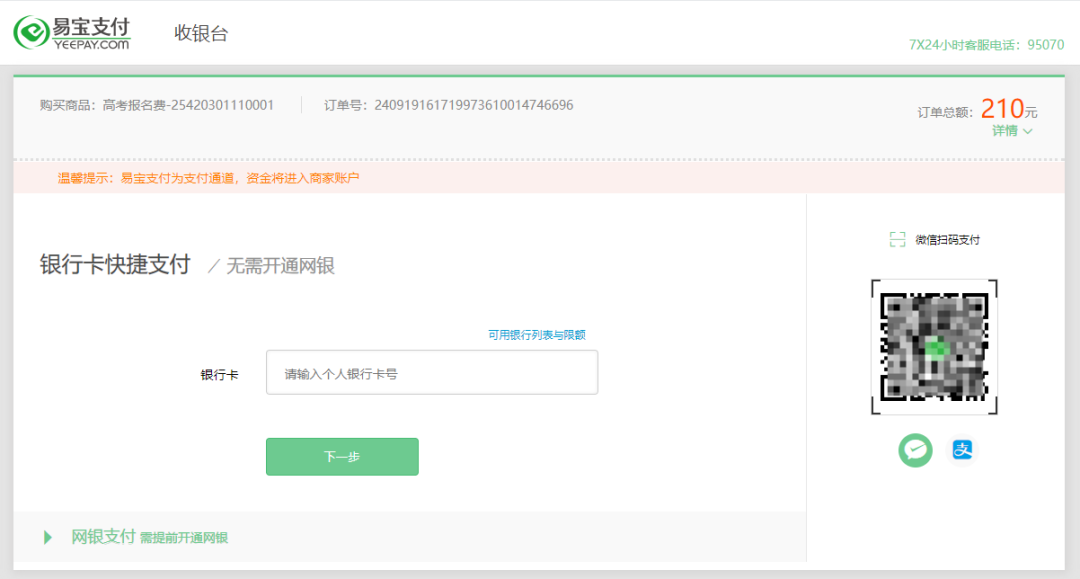The height and width of the screenshot is (579, 1080).
Task: Click the green logo in QR code center
Action: [x=935, y=348]
